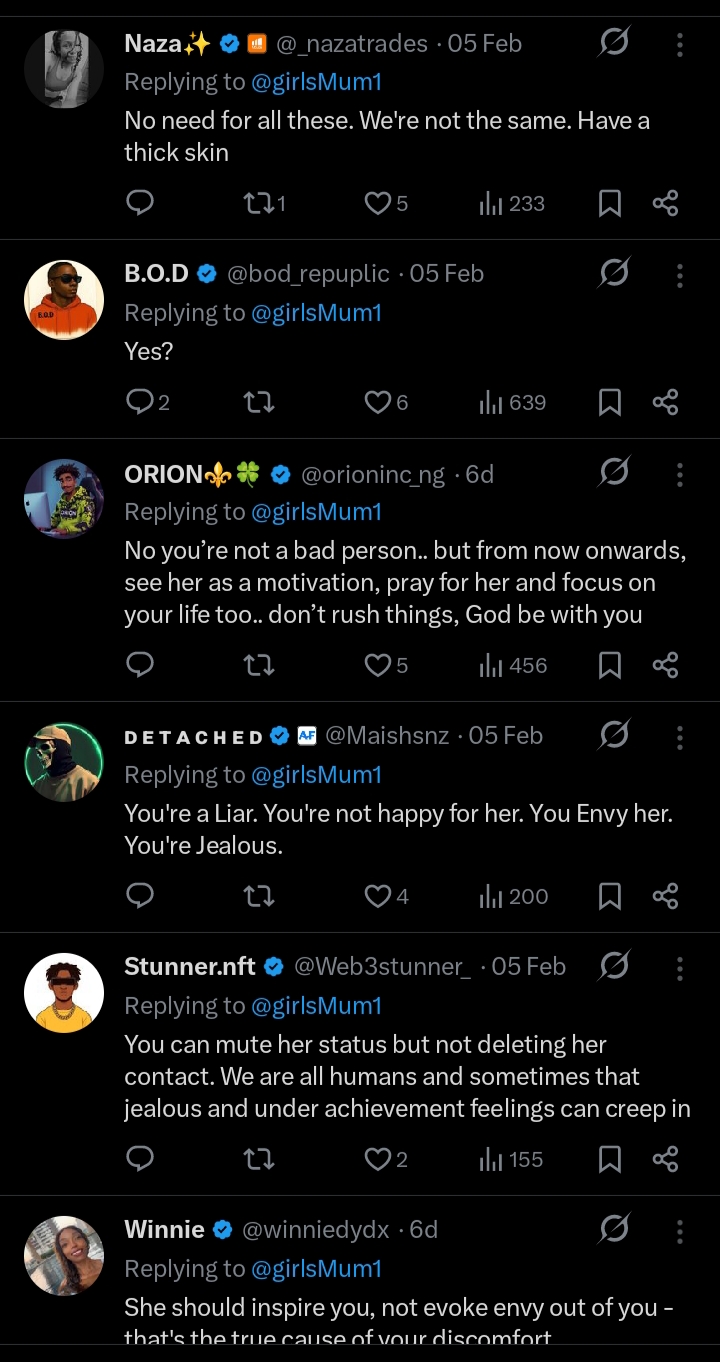This screenshot has height=1362, width=720.
Task: Open @girlsMum1 mention in Winnie's reply
Action: (x=316, y=1269)
